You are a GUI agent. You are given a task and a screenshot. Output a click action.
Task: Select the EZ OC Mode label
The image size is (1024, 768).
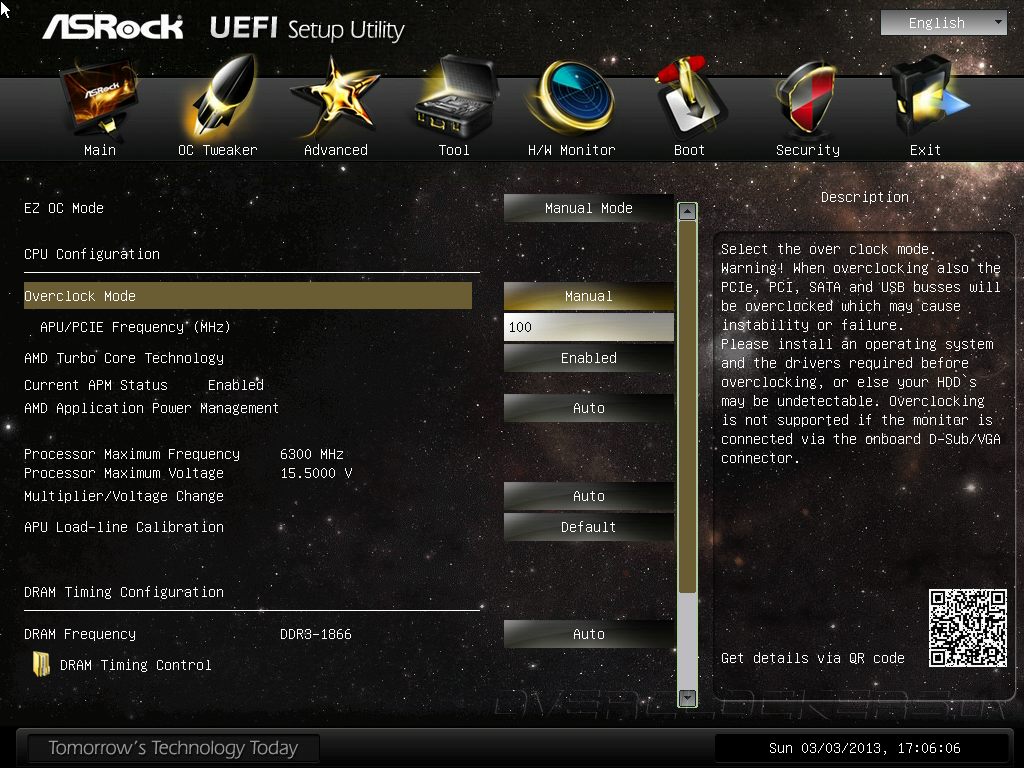(x=64, y=208)
